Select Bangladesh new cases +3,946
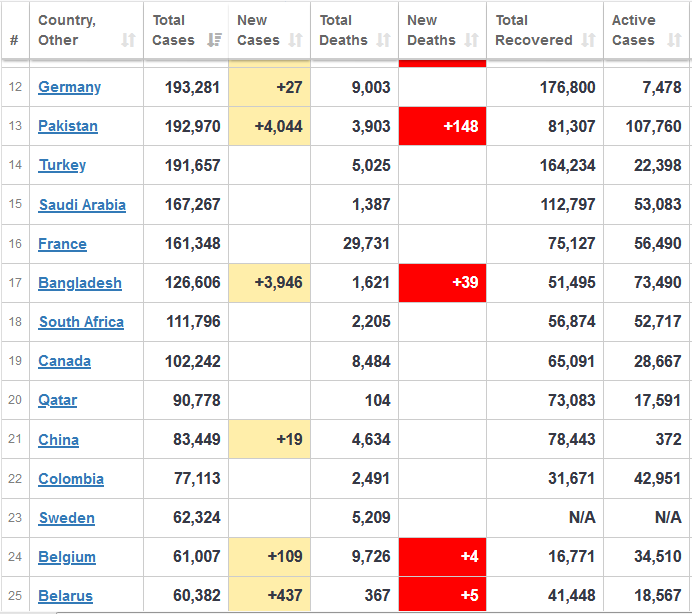 coord(278,283)
